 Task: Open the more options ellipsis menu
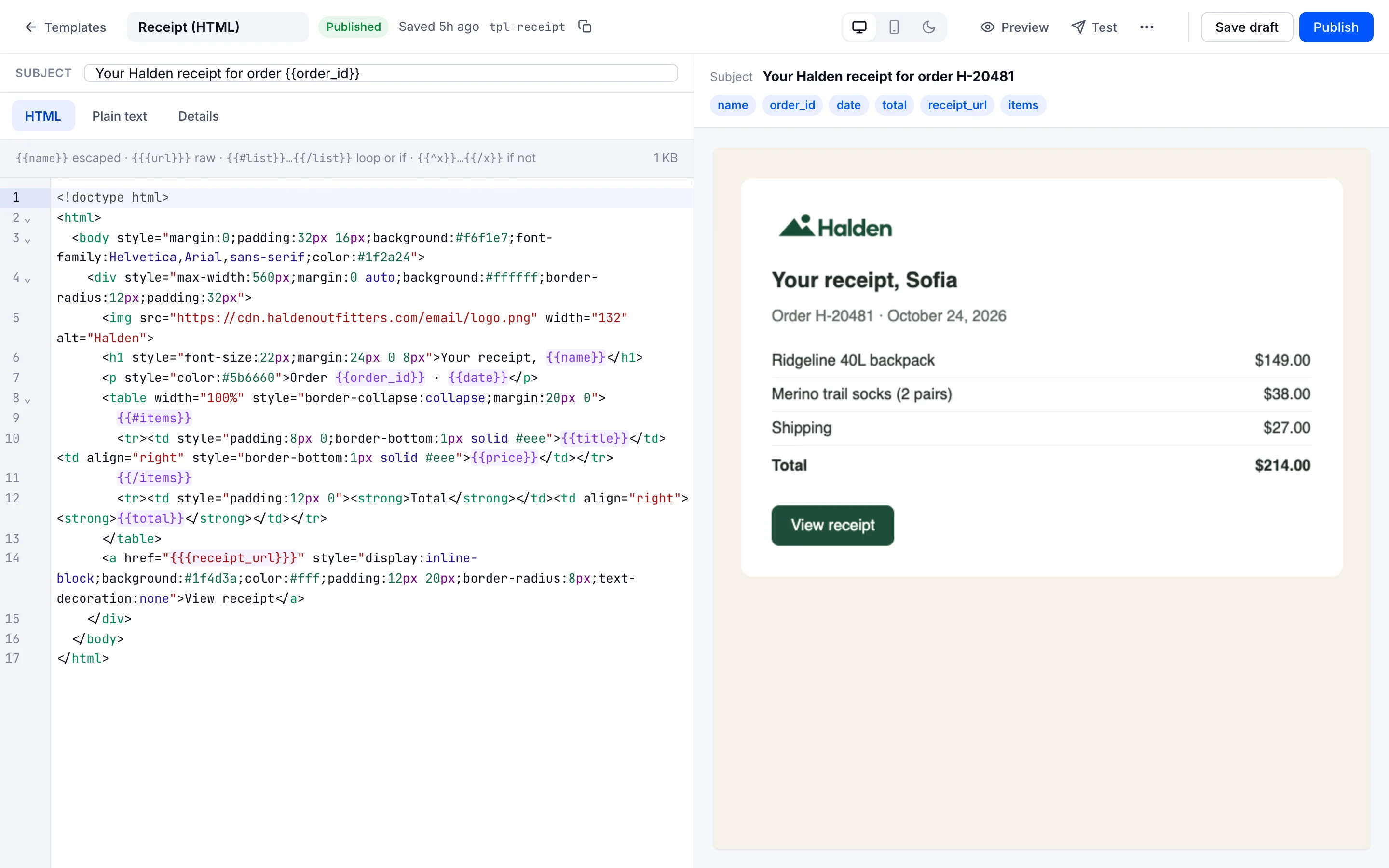[x=1146, y=27]
